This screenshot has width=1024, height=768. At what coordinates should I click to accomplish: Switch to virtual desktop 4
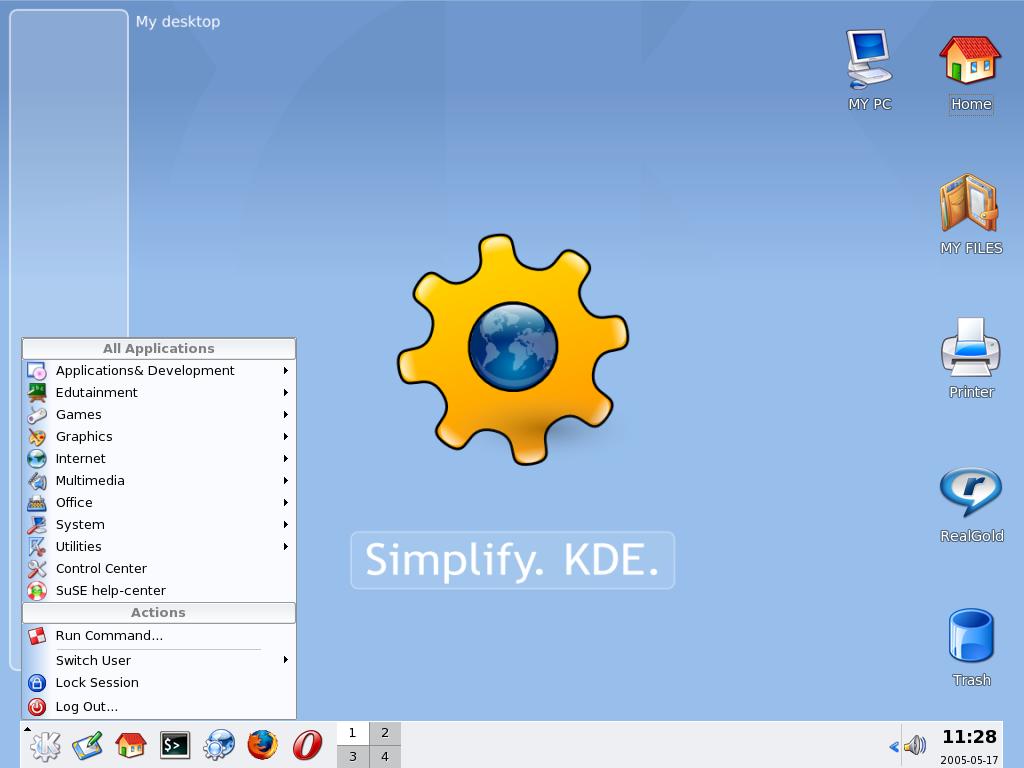385,756
